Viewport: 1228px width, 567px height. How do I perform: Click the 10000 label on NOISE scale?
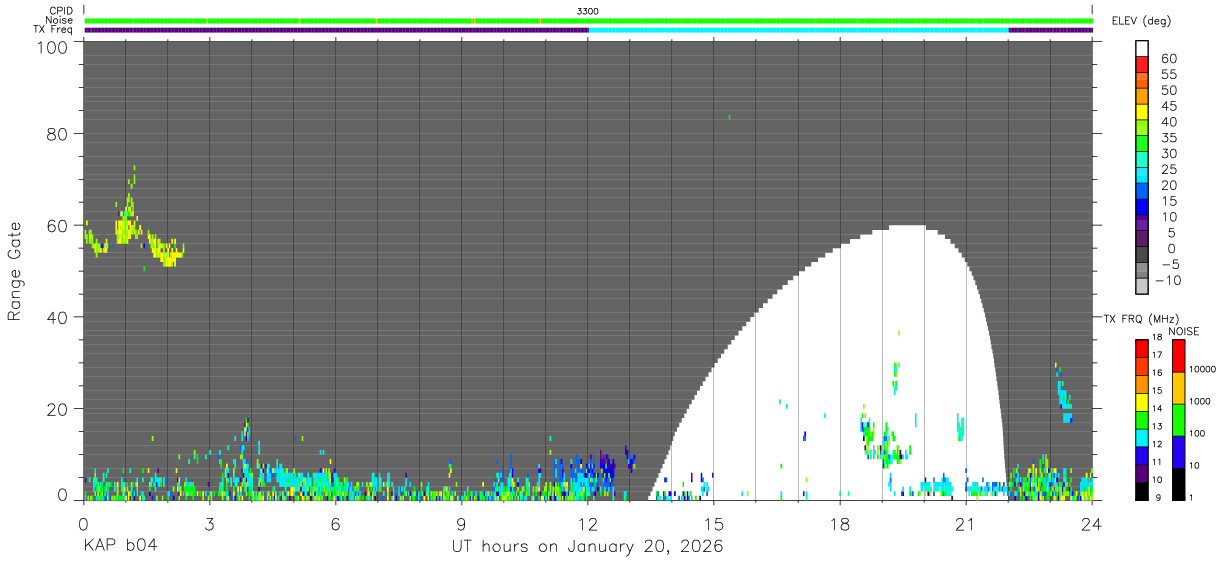[x=1203, y=369]
